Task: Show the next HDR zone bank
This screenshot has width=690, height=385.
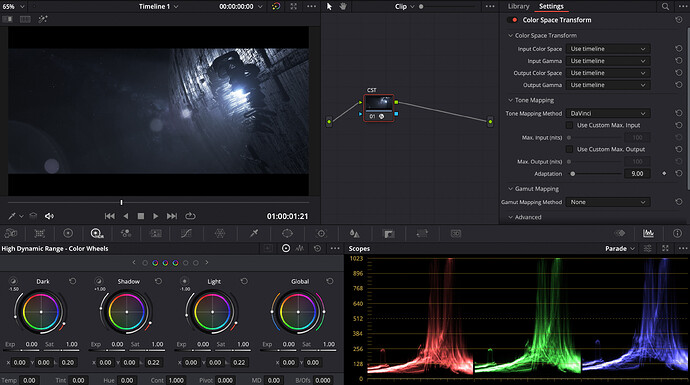Action: [x=207, y=263]
